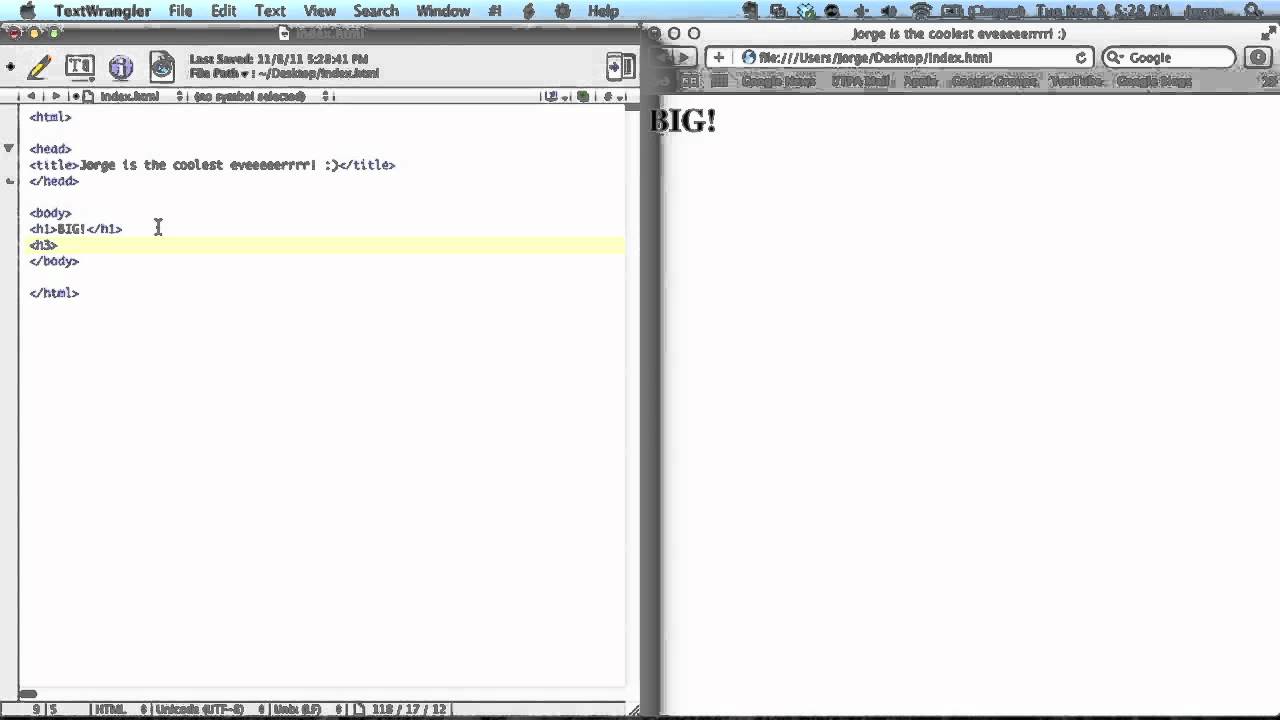Go to next document with forward arrow
Viewport: 1280px width, 720px height.
click(x=56, y=96)
